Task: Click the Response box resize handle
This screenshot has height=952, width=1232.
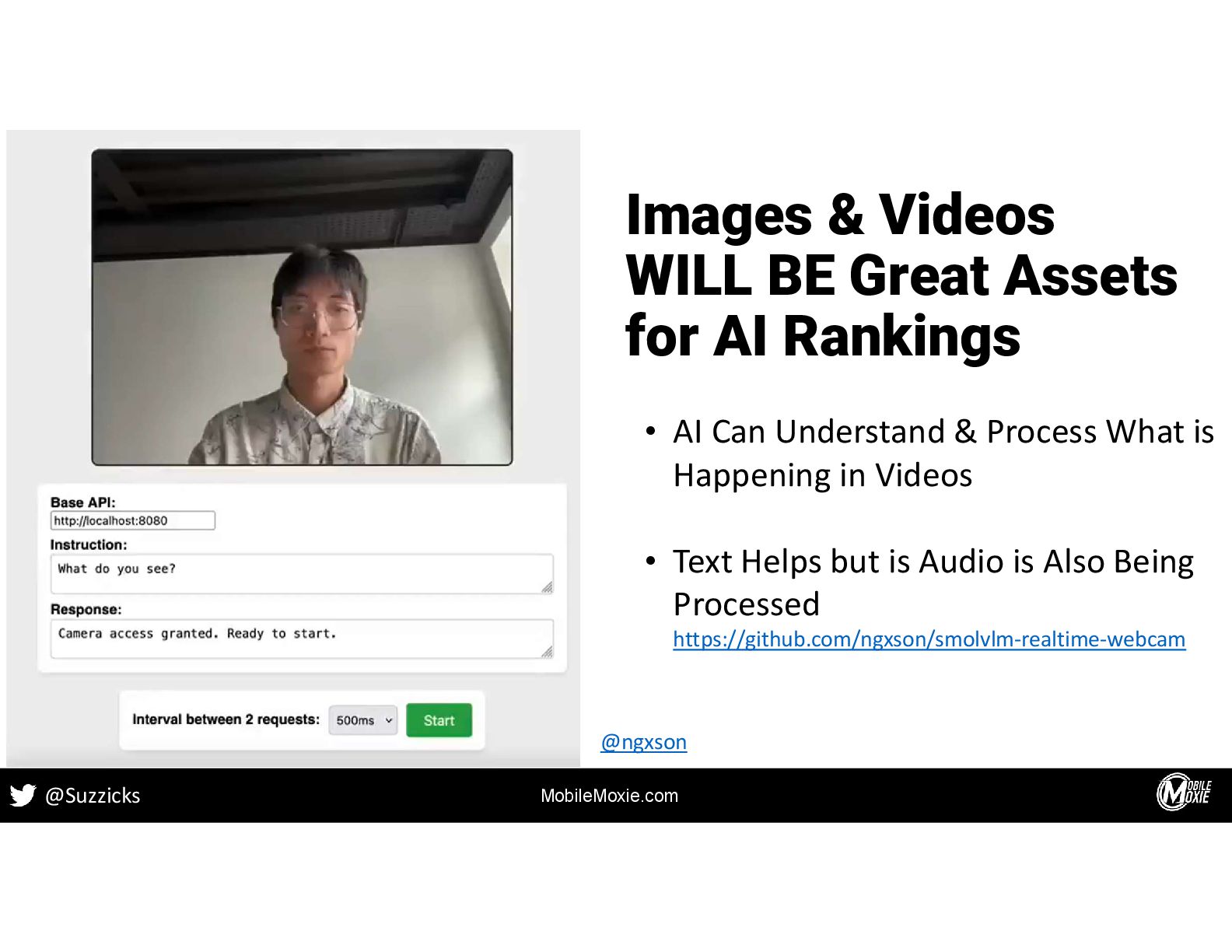Action: [548, 653]
